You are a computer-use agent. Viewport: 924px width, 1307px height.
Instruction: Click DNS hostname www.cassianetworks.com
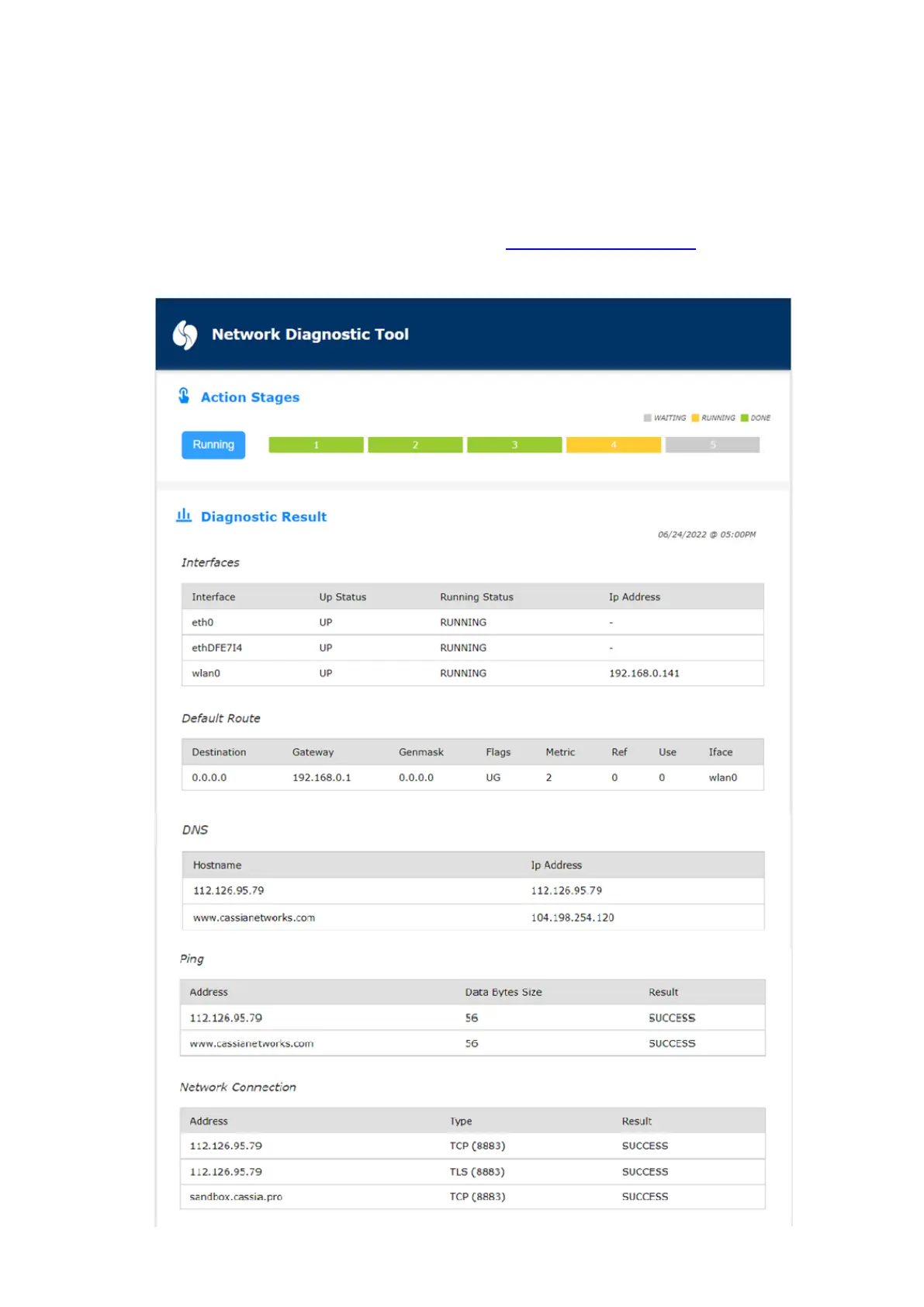pyautogui.click(x=254, y=917)
